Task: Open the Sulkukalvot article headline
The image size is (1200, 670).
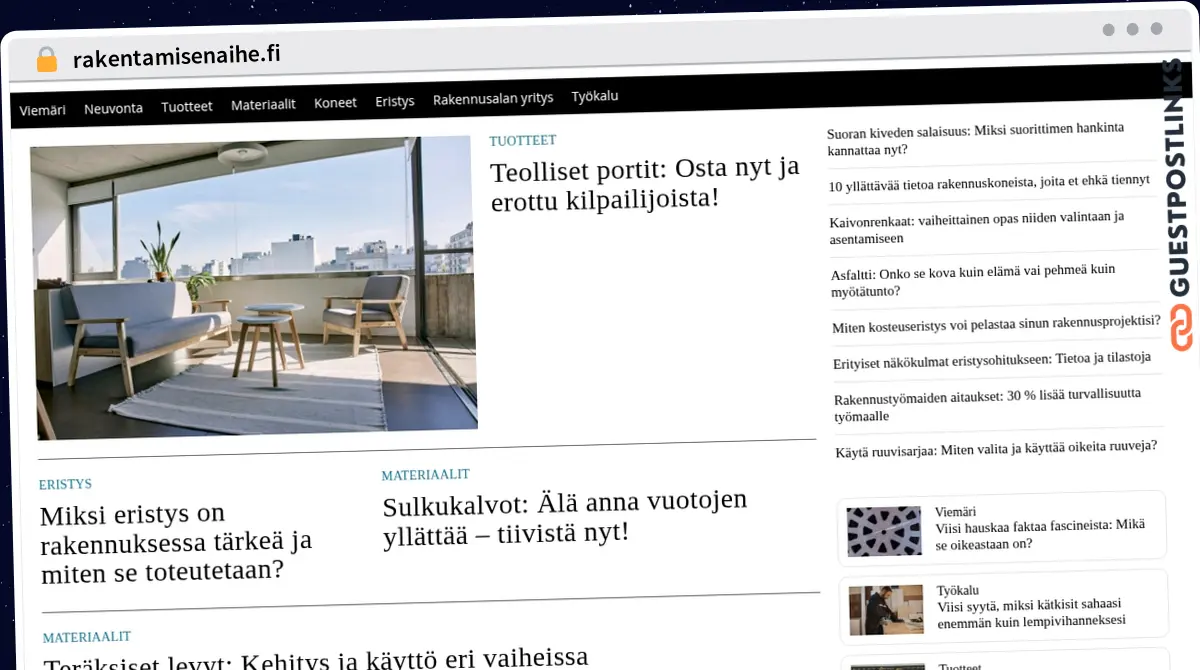Action: (x=565, y=518)
